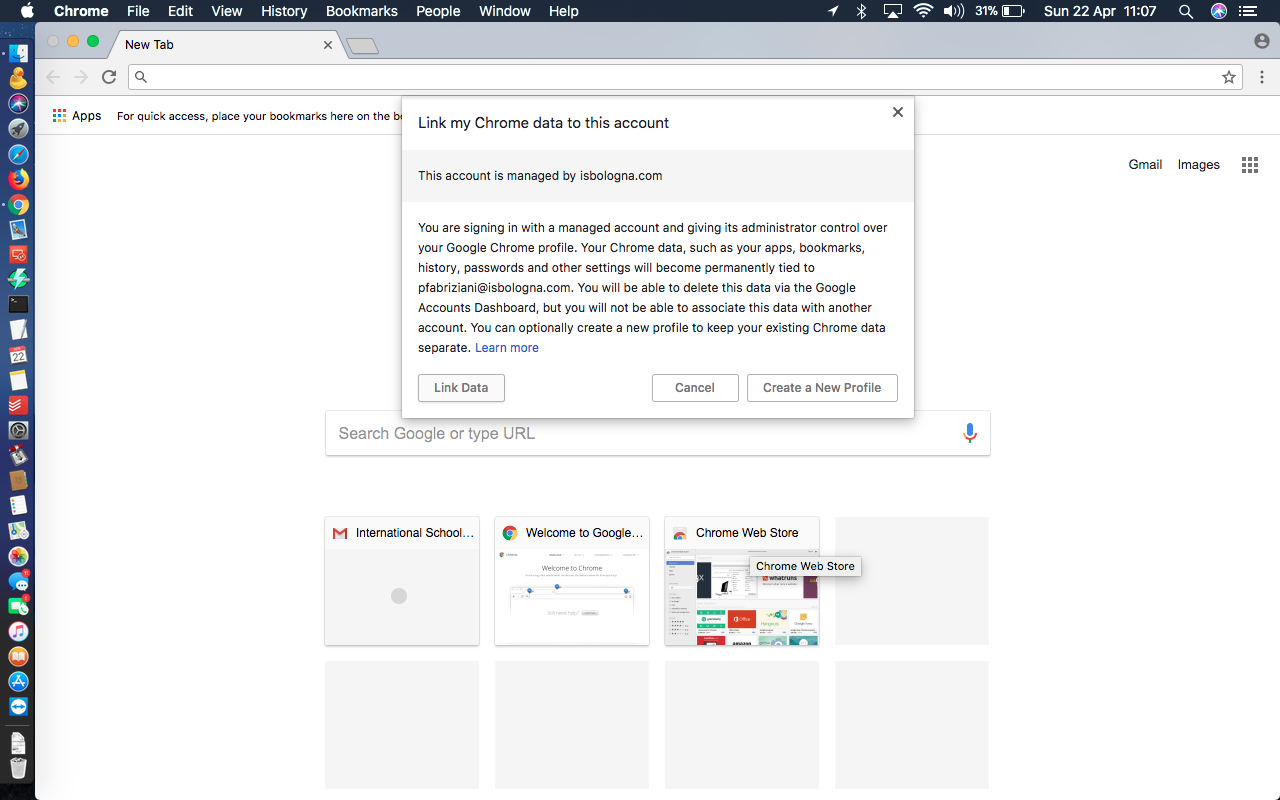The image size is (1280, 800).
Task: Click the Link Data button
Action: tap(461, 388)
